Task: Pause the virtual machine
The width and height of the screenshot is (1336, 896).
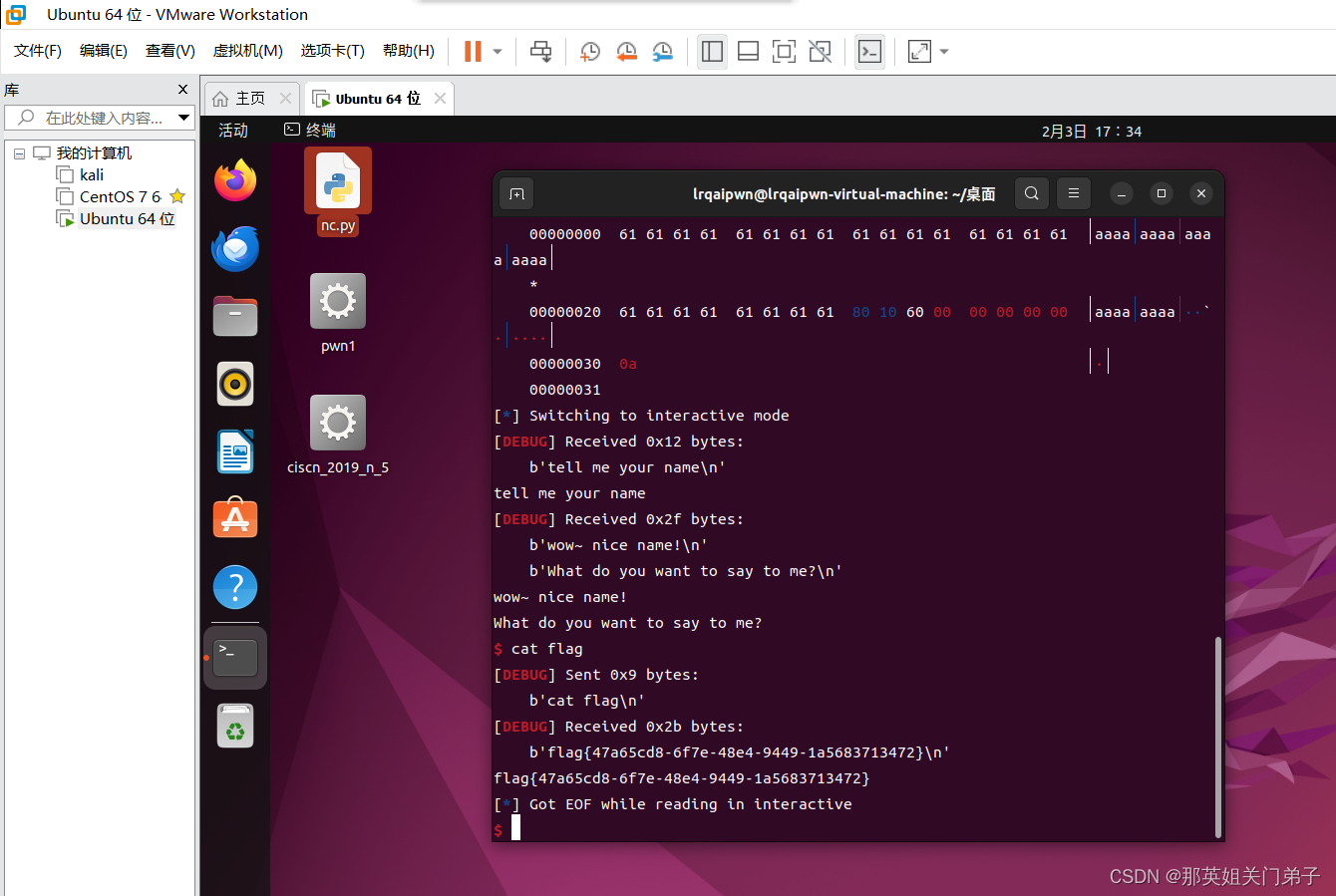Action: point(473,51)
